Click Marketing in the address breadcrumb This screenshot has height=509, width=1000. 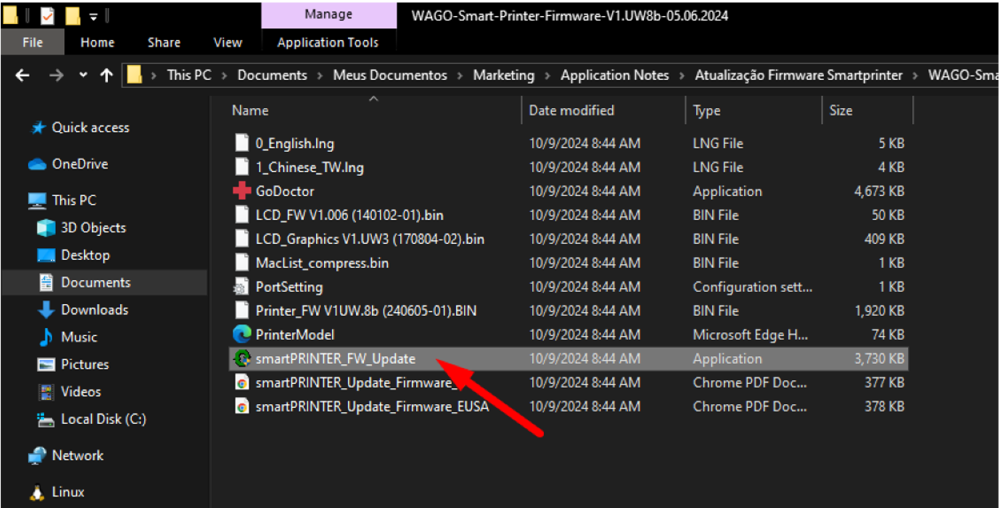[x=503, y=76]
